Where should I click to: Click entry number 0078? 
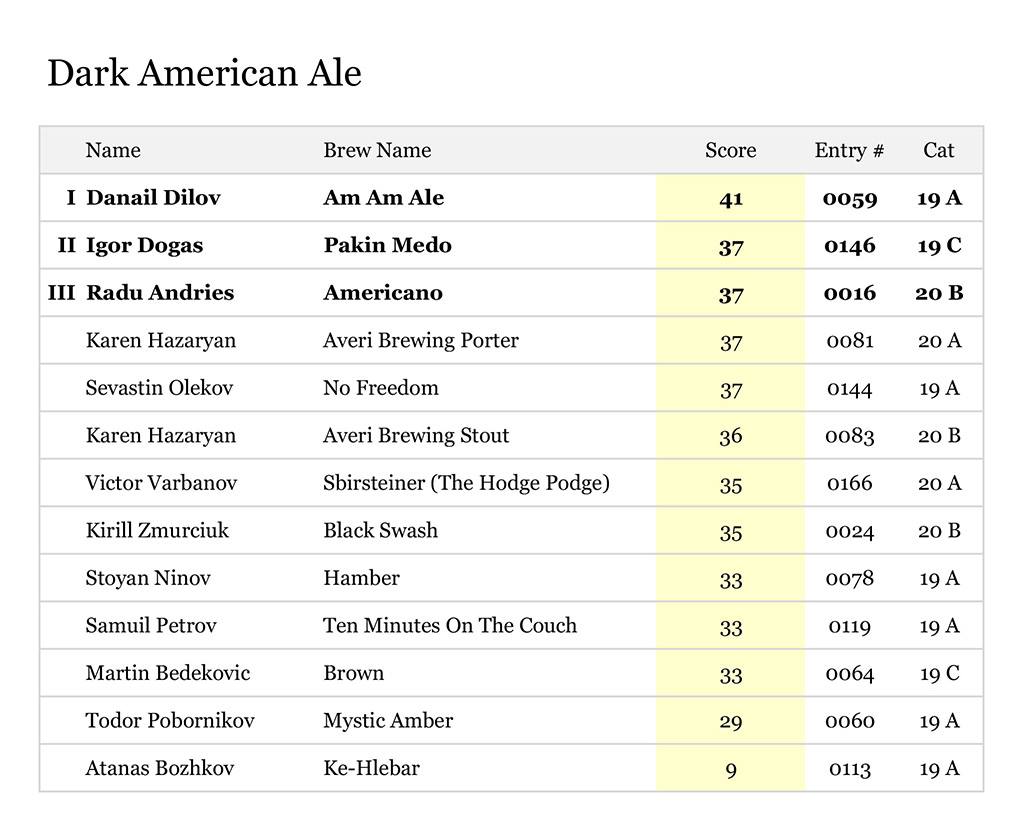click(850, 578)
